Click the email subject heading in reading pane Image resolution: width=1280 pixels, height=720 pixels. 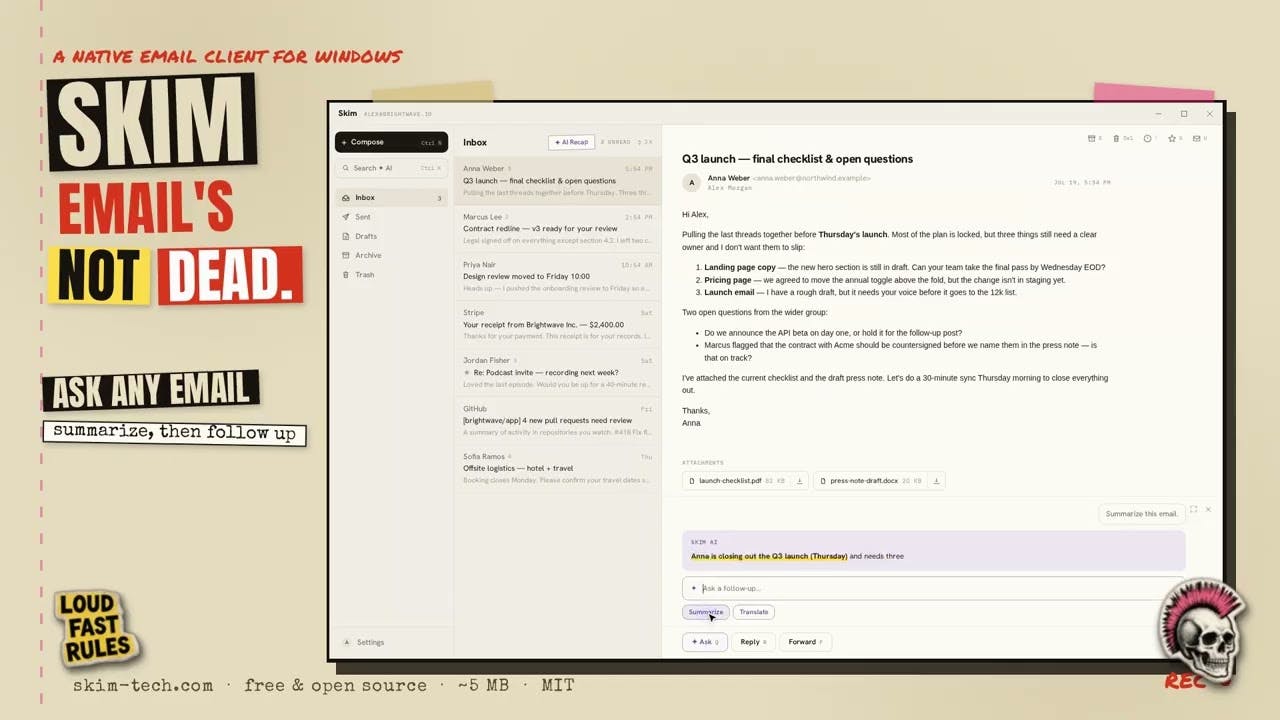pyautogui.click(x=797, y=159)
